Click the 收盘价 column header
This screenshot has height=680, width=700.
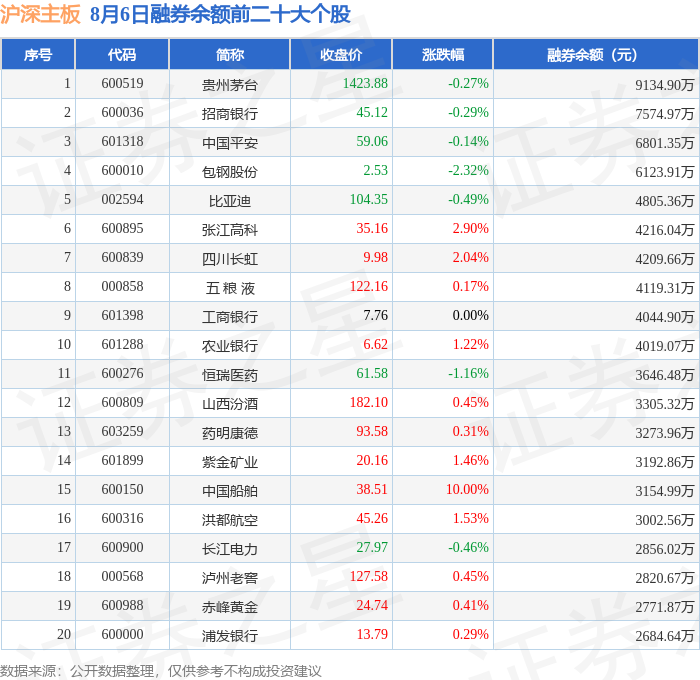click(x=341, y=55)
